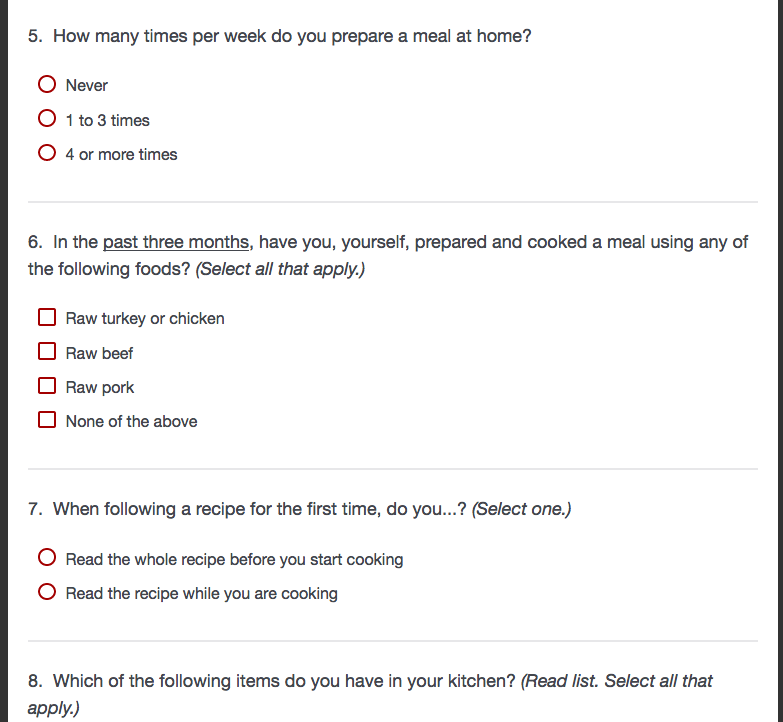This screenshot has width=783, height=722.
Task: Select 'Read the whole recipe before you start cooking'
Action: [x=47, y=558]
